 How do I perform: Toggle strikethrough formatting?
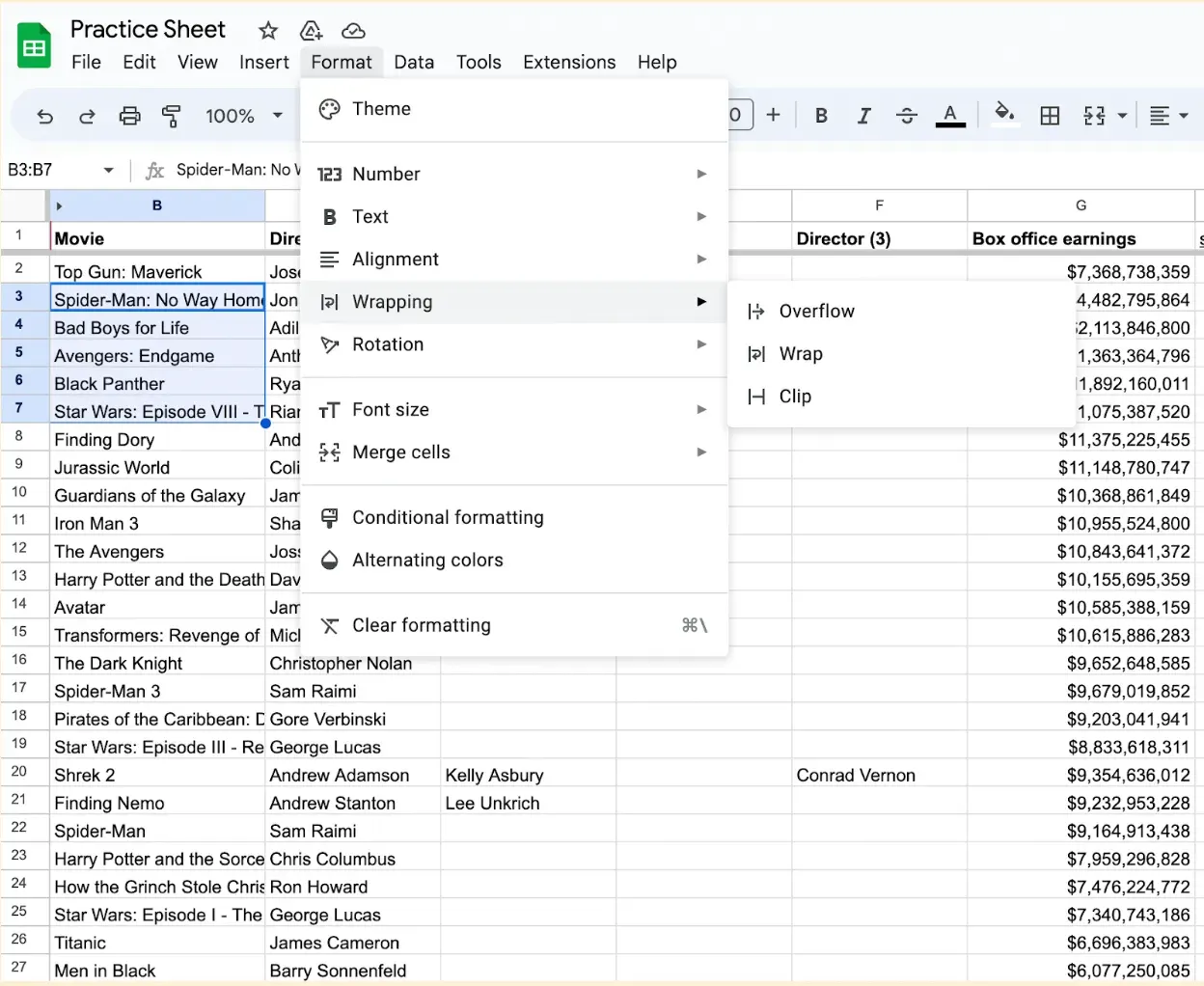click(x=906, y=116)
